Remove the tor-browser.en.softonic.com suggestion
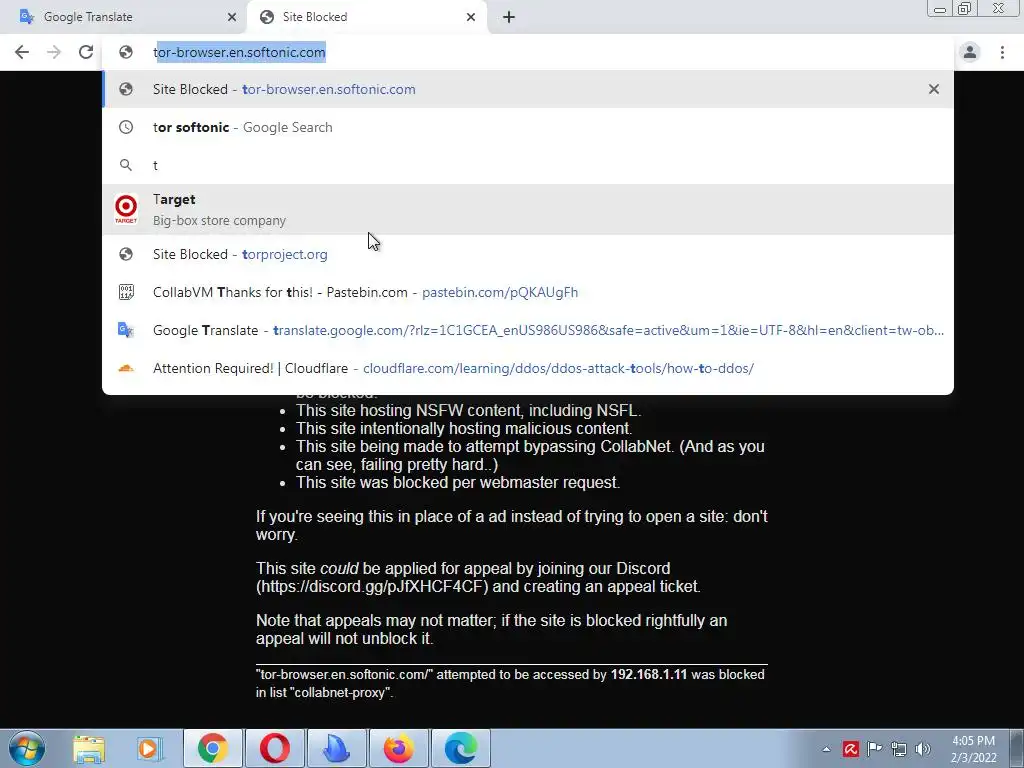The height and width of the screenshot is (768, 1024). [934, 89]
